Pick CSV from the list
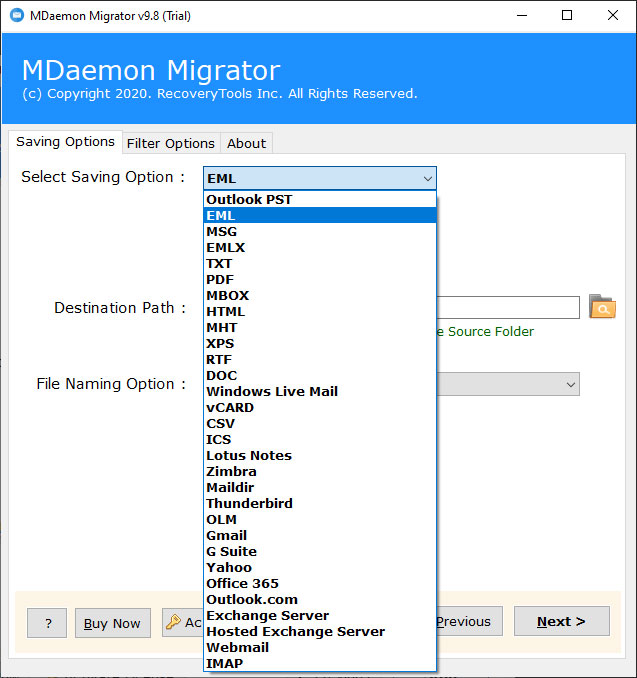The image size is (637, 678). (x=320, y=423)
